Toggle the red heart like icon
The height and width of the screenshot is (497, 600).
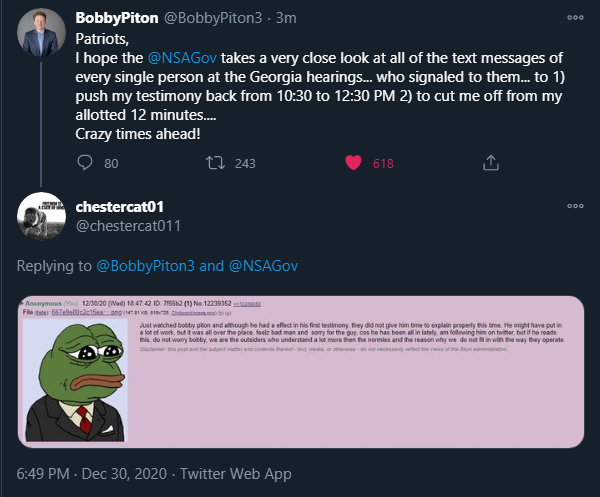click(352, 162)
